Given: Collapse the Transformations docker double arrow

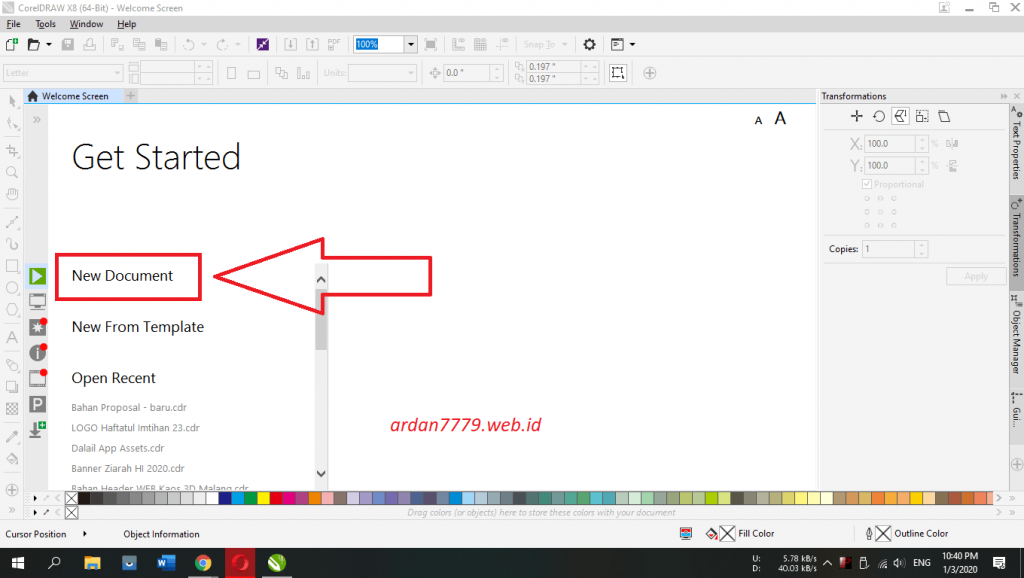Looking at the screenshot, I should point(1004,96).
